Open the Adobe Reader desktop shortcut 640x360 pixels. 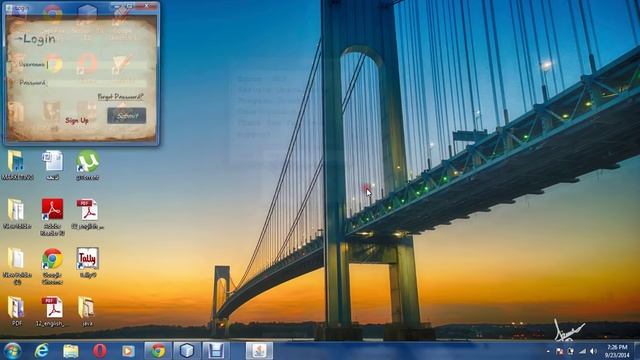tap(52, 217)
